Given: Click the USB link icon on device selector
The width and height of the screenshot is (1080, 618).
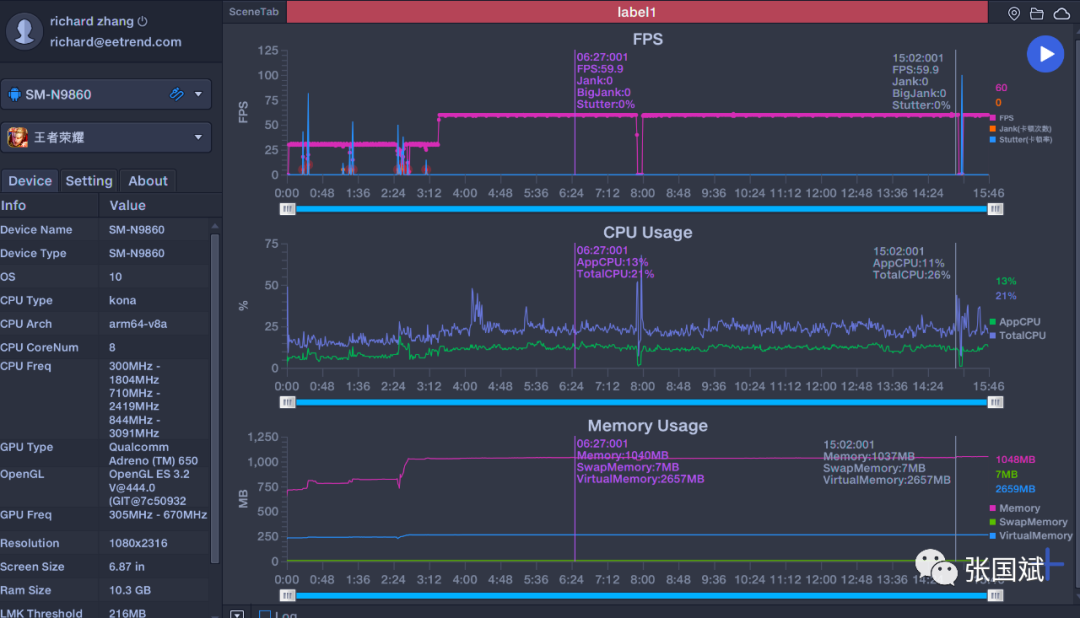Looking at the screenshot, I should [x=177, y=94].
